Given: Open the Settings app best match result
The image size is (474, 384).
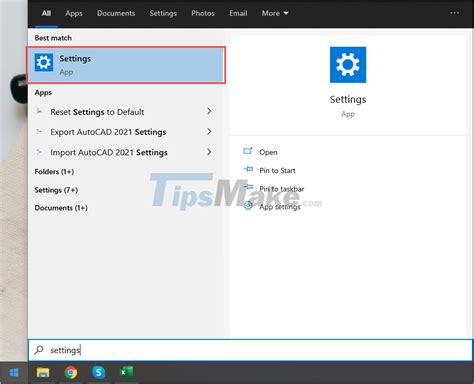Looking at the screenshot, I should point(126,65).
